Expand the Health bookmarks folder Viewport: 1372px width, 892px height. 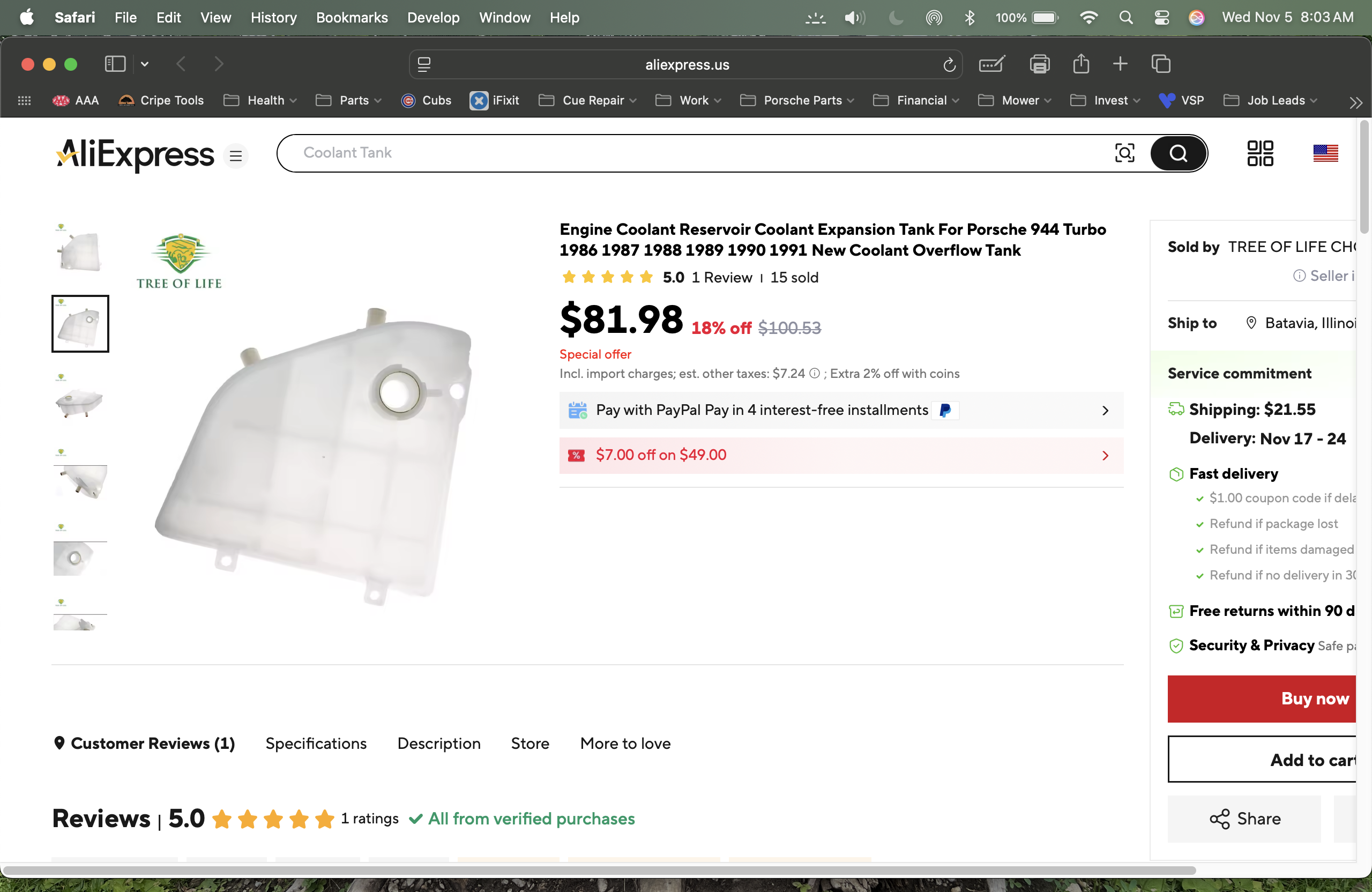[x=260, y=100]
